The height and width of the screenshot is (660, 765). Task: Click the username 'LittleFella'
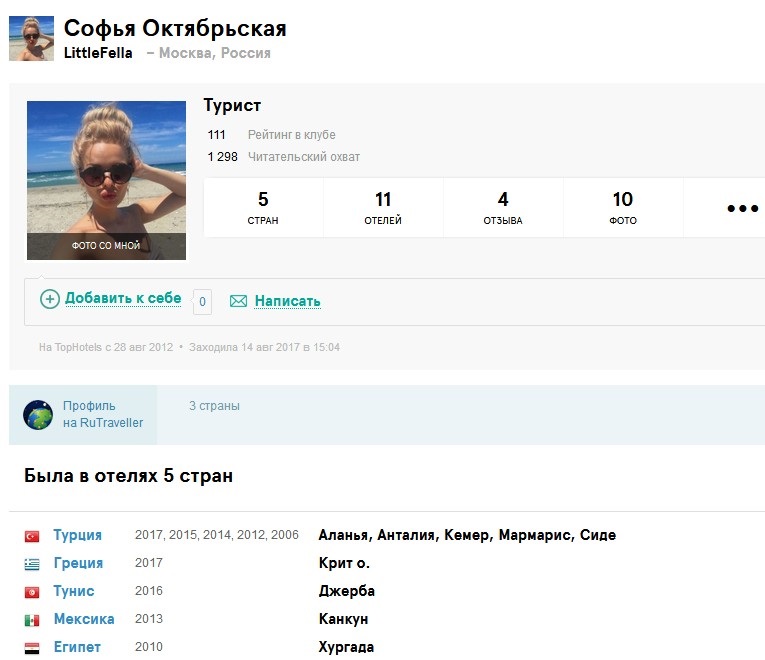(98, 53)
